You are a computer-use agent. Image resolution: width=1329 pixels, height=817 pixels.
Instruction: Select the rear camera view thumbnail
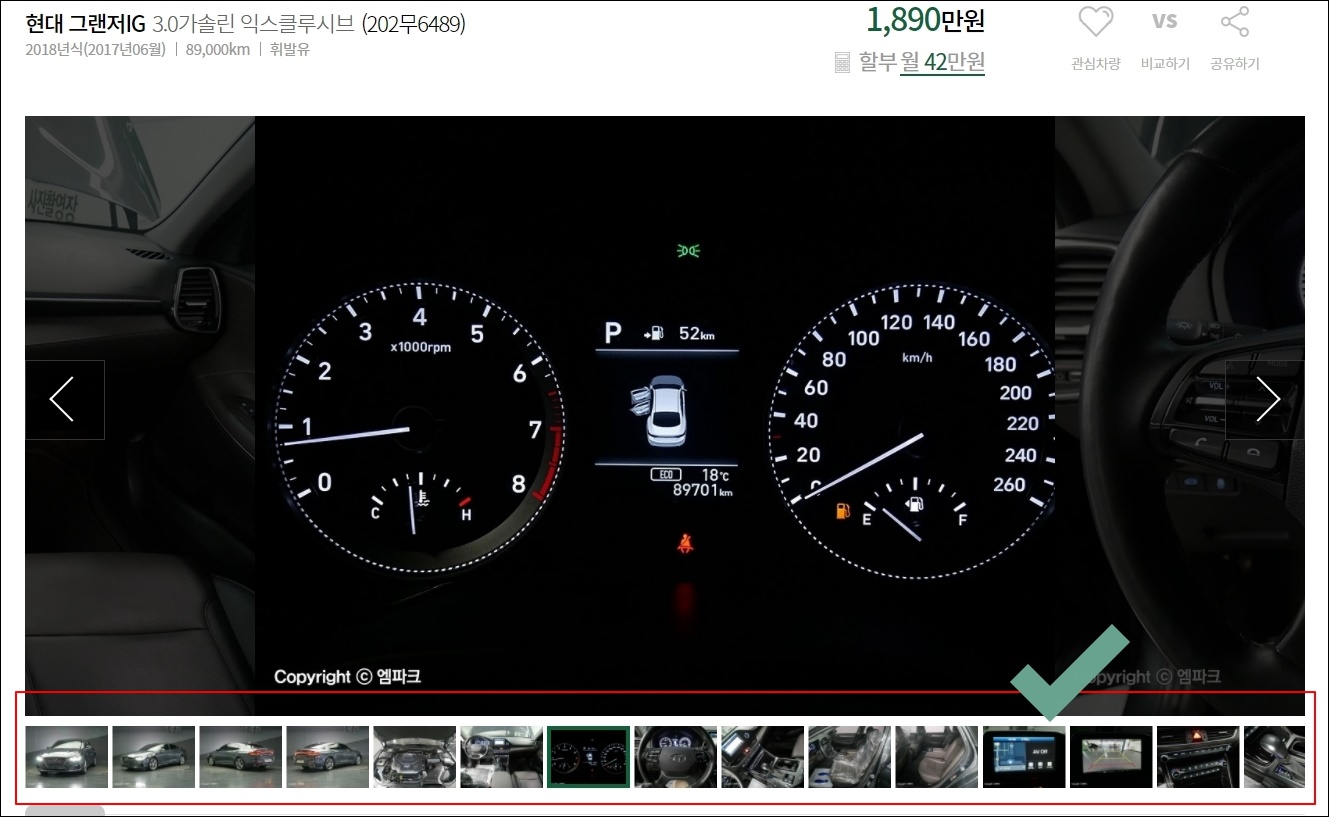(x=1111, y=757)
